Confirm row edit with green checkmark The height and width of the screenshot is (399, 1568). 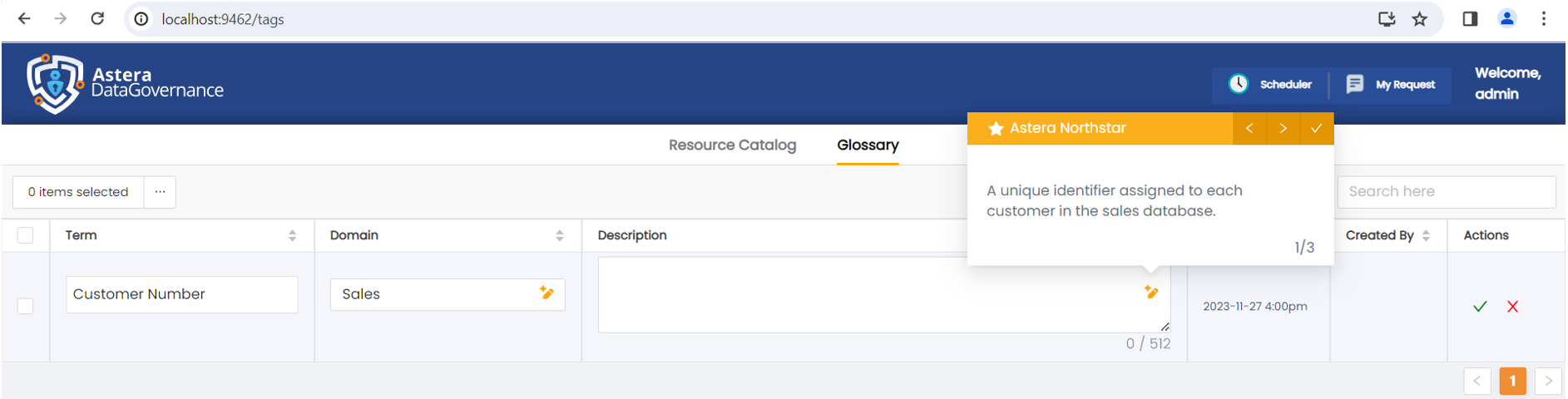(x=1480, y=307)
